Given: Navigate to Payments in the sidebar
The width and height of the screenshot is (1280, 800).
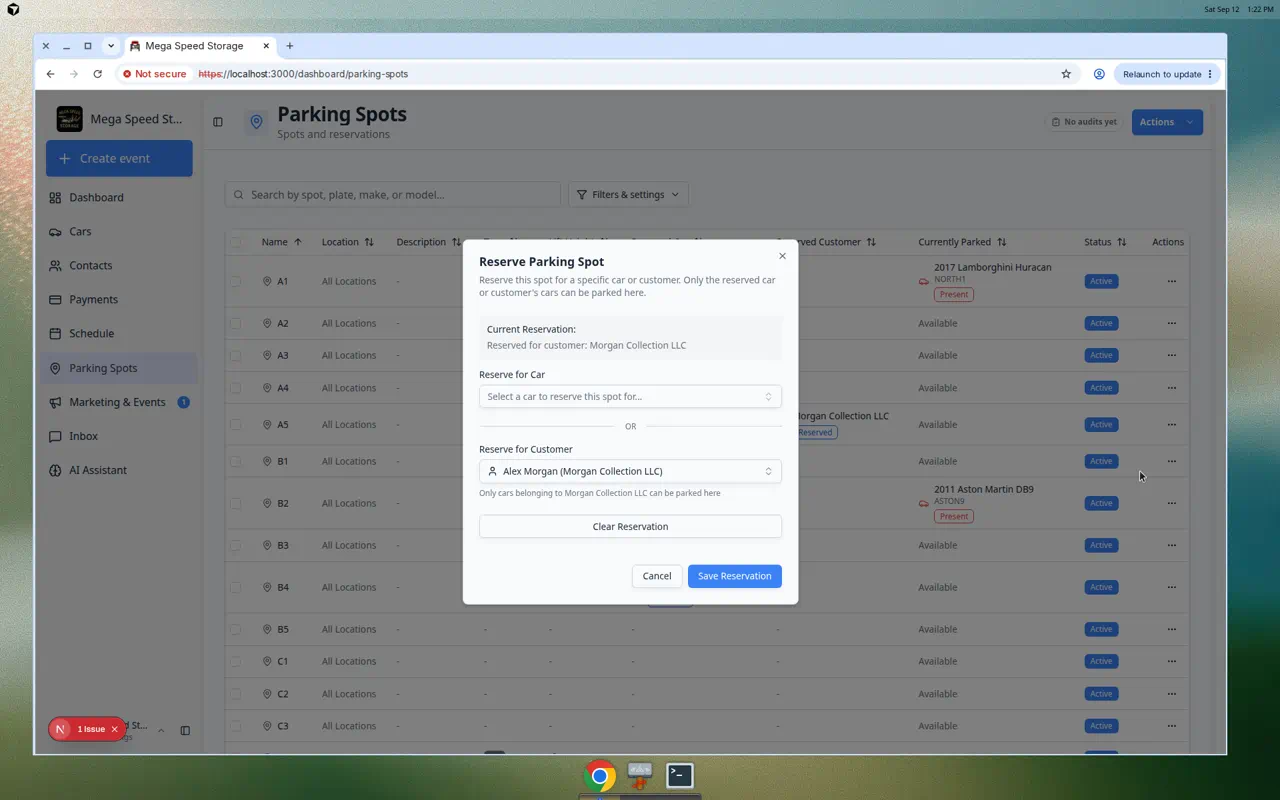Looking at the screenshot, I should [x=120, y=300].
